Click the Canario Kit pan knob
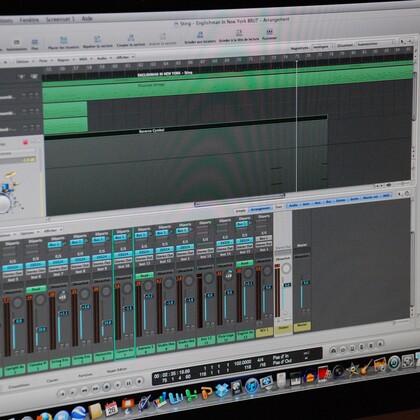The width and height of the screenshot is (420, 420). [127, 288]
